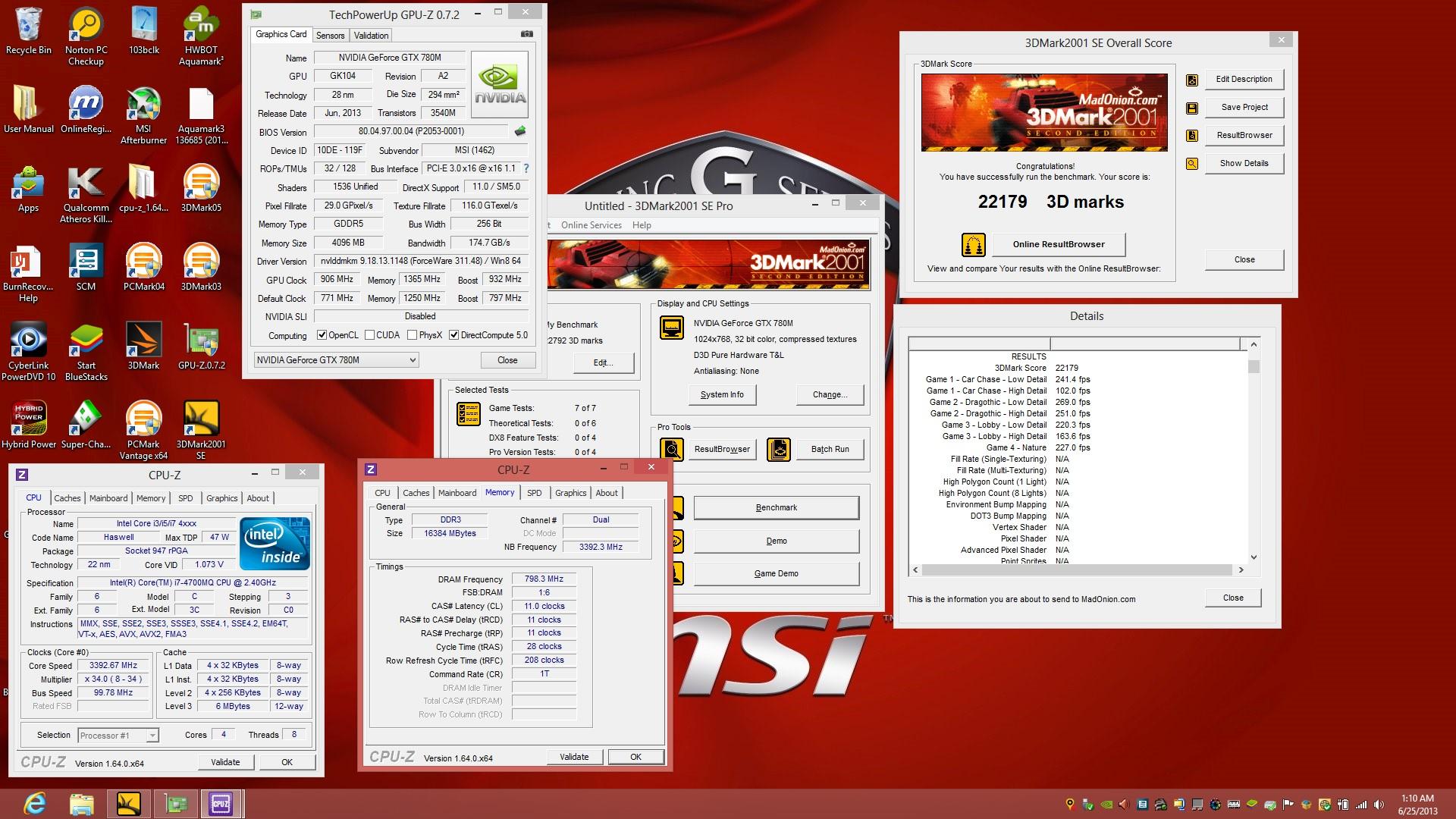Click the NVIDIA logo in GPU-Z
The width and height of the screenshot is (1456, 819).
[x=500, y=84]
